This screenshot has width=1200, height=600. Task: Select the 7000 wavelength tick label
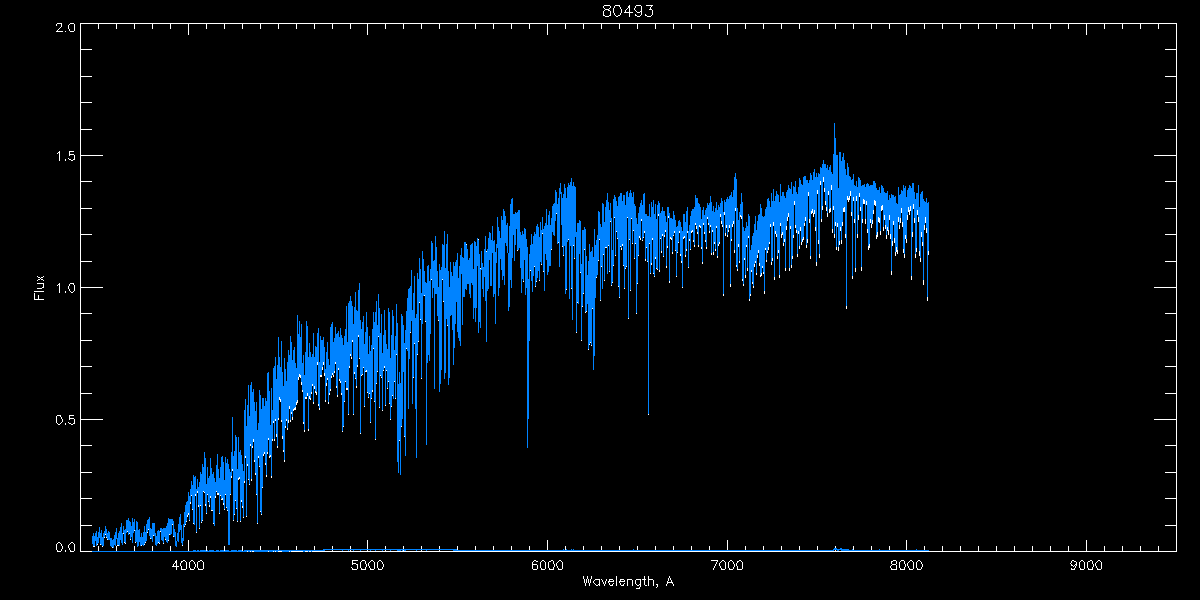(x=727, y=565)
